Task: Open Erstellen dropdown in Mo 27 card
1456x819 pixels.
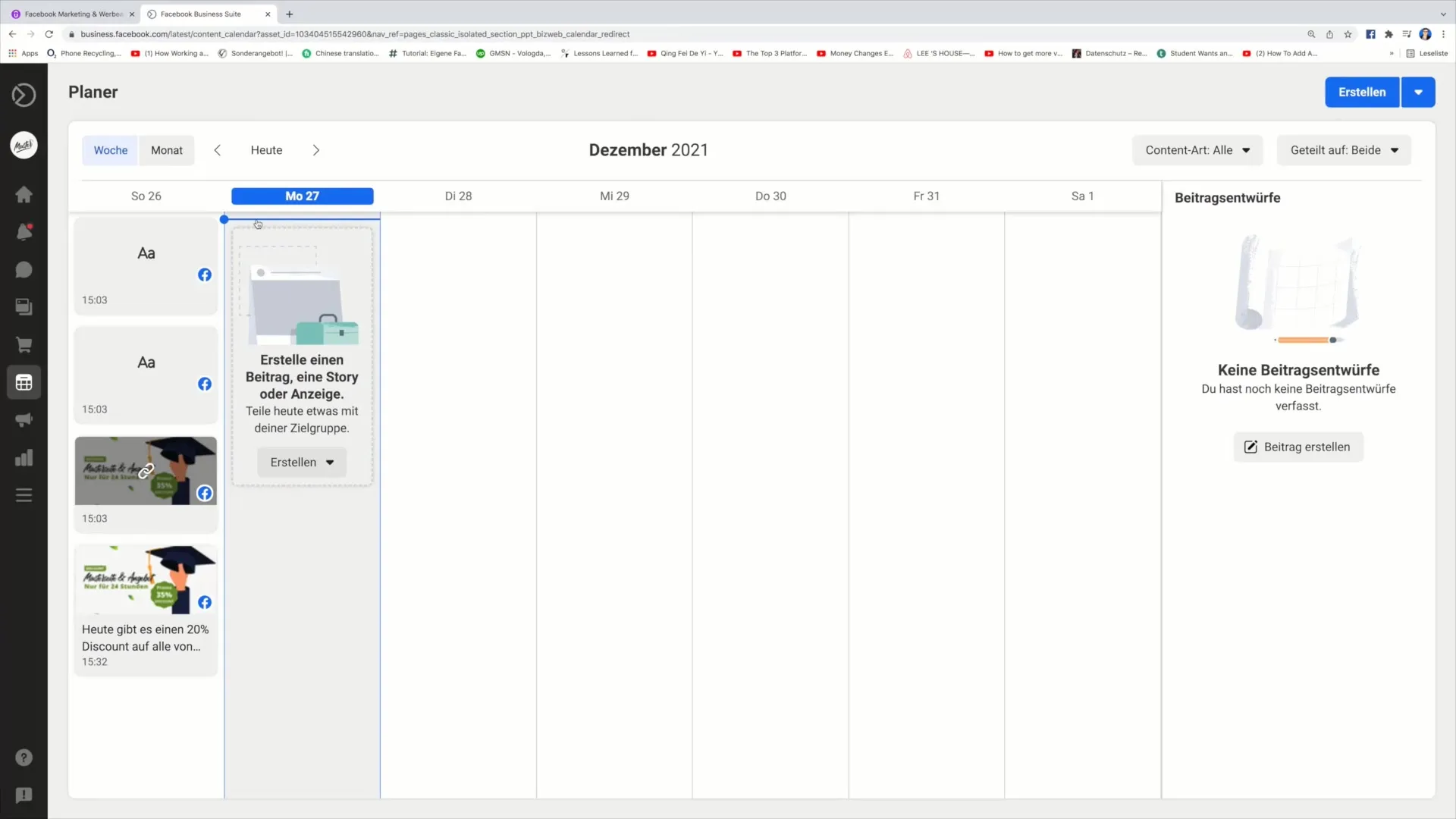Action: click(302, 462)
